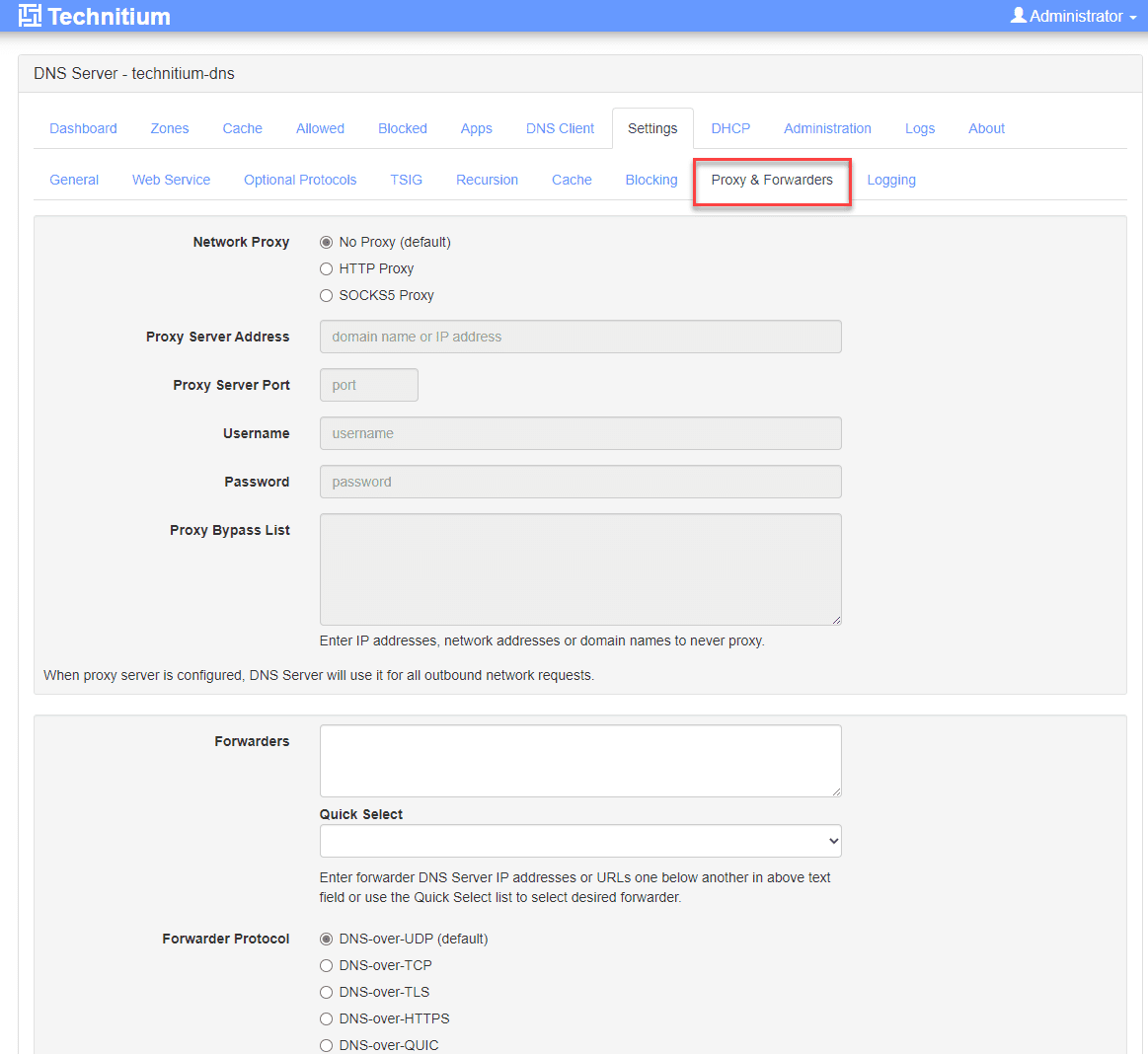The width and height of the screenshot is (1148, 1054).
Task: Click the Network Proxy label
Action: (x=241, y=242)
